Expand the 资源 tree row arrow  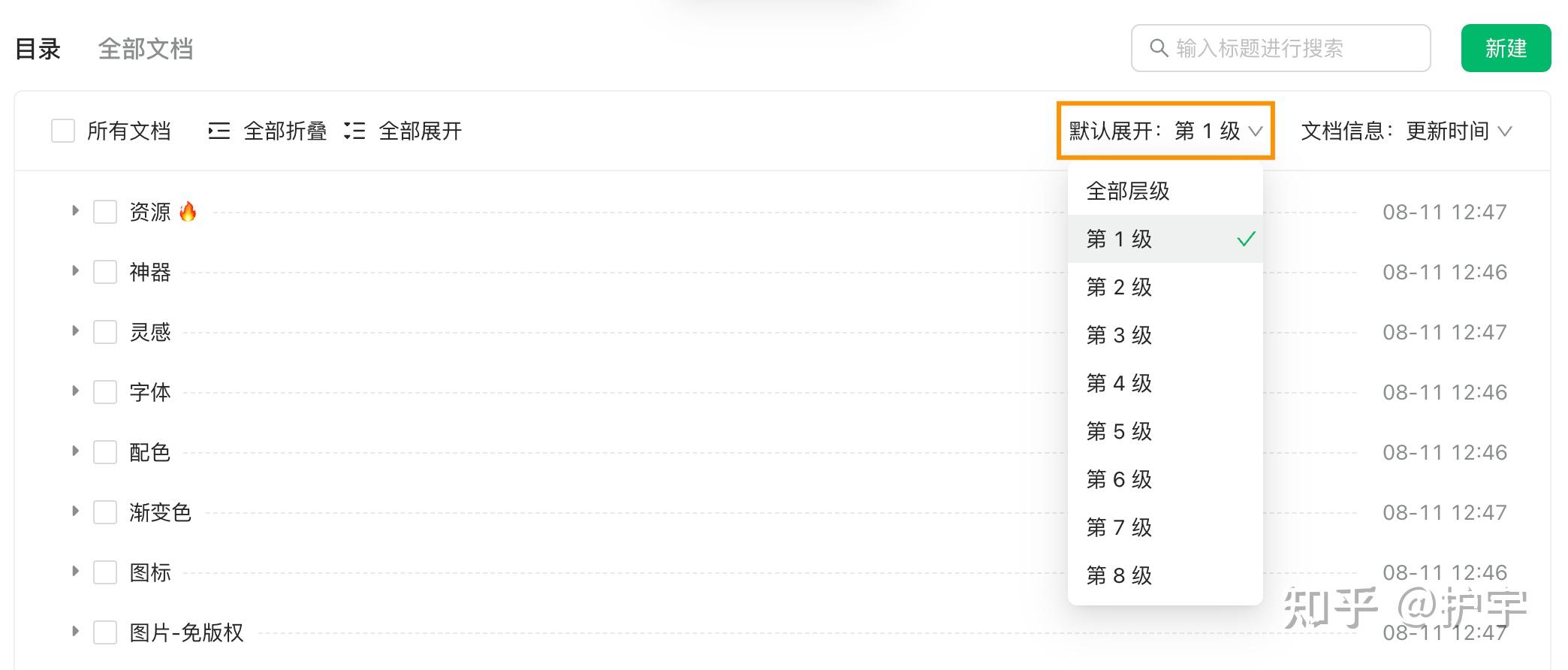click(75, 211)
